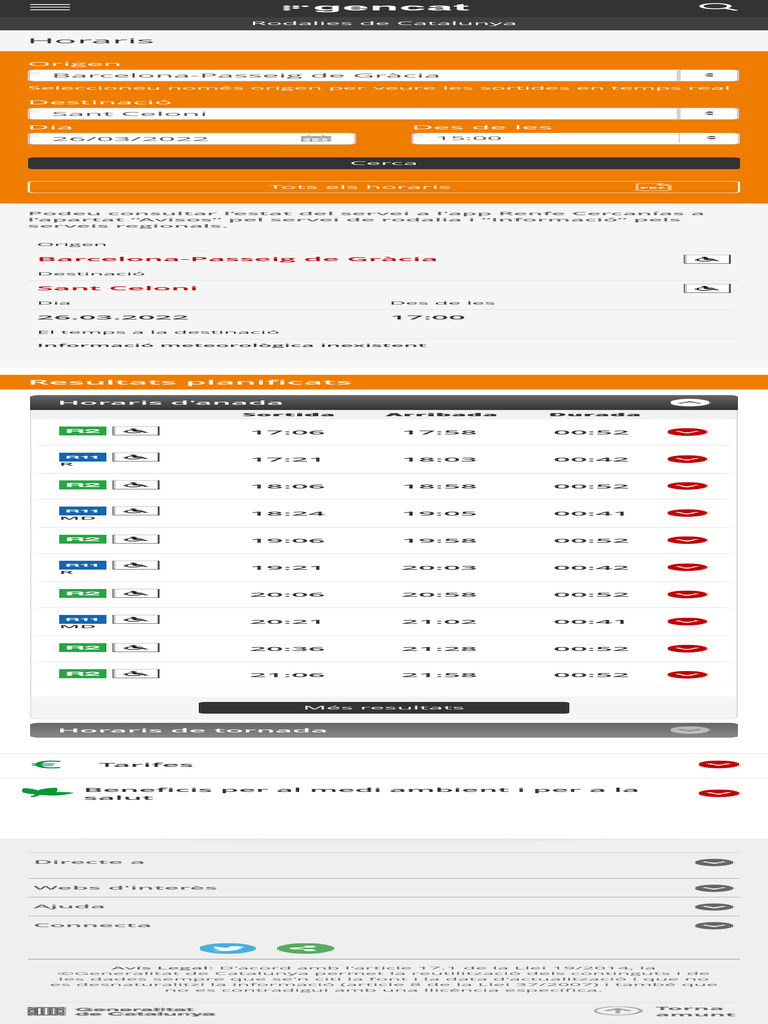This screenshot has height=1024, width=768.
Task: Click wheelchair icon on 17:21 row
Action: (x=136, y=457)
